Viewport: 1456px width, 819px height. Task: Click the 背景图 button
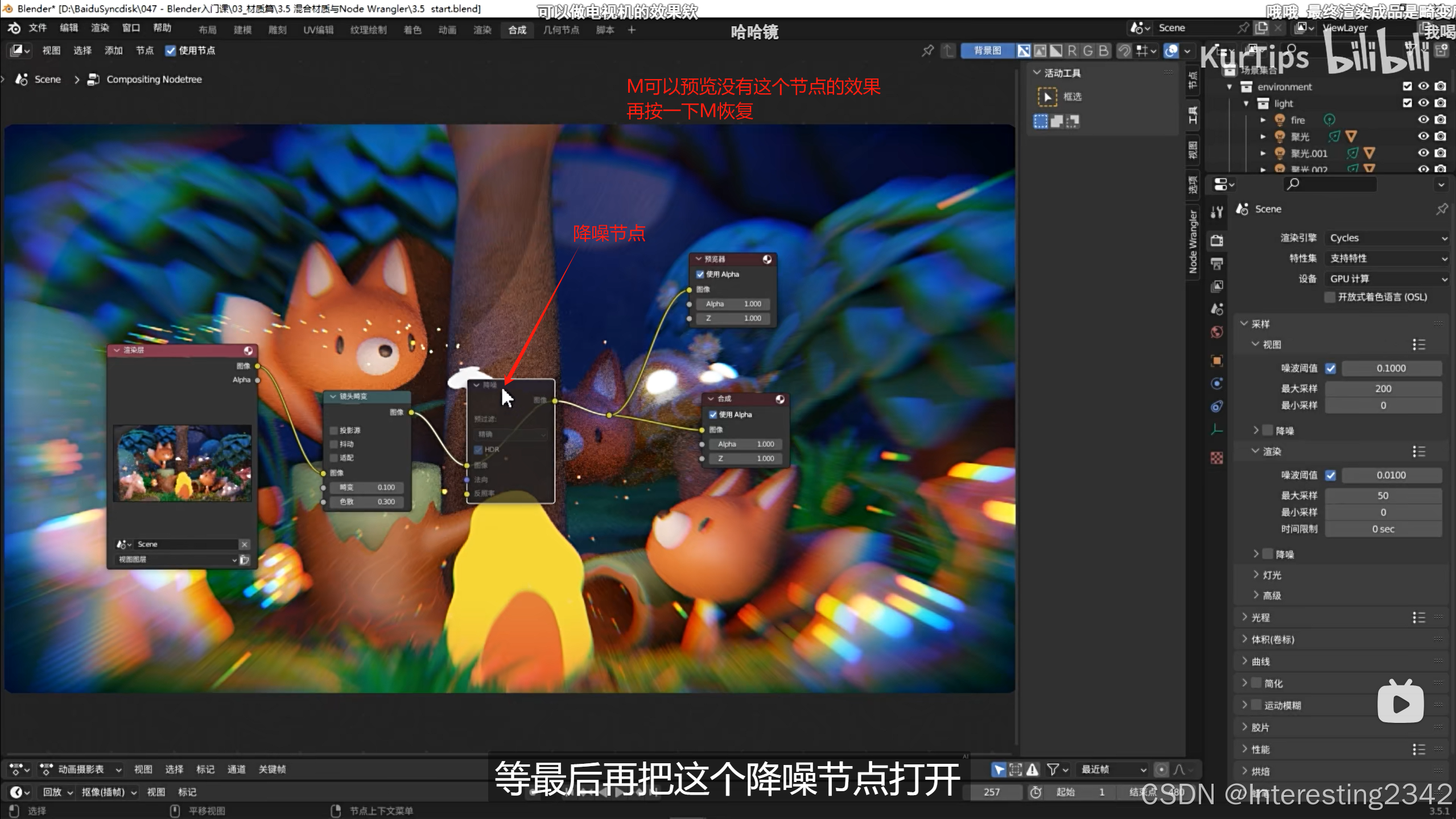(x=987, y=51)
